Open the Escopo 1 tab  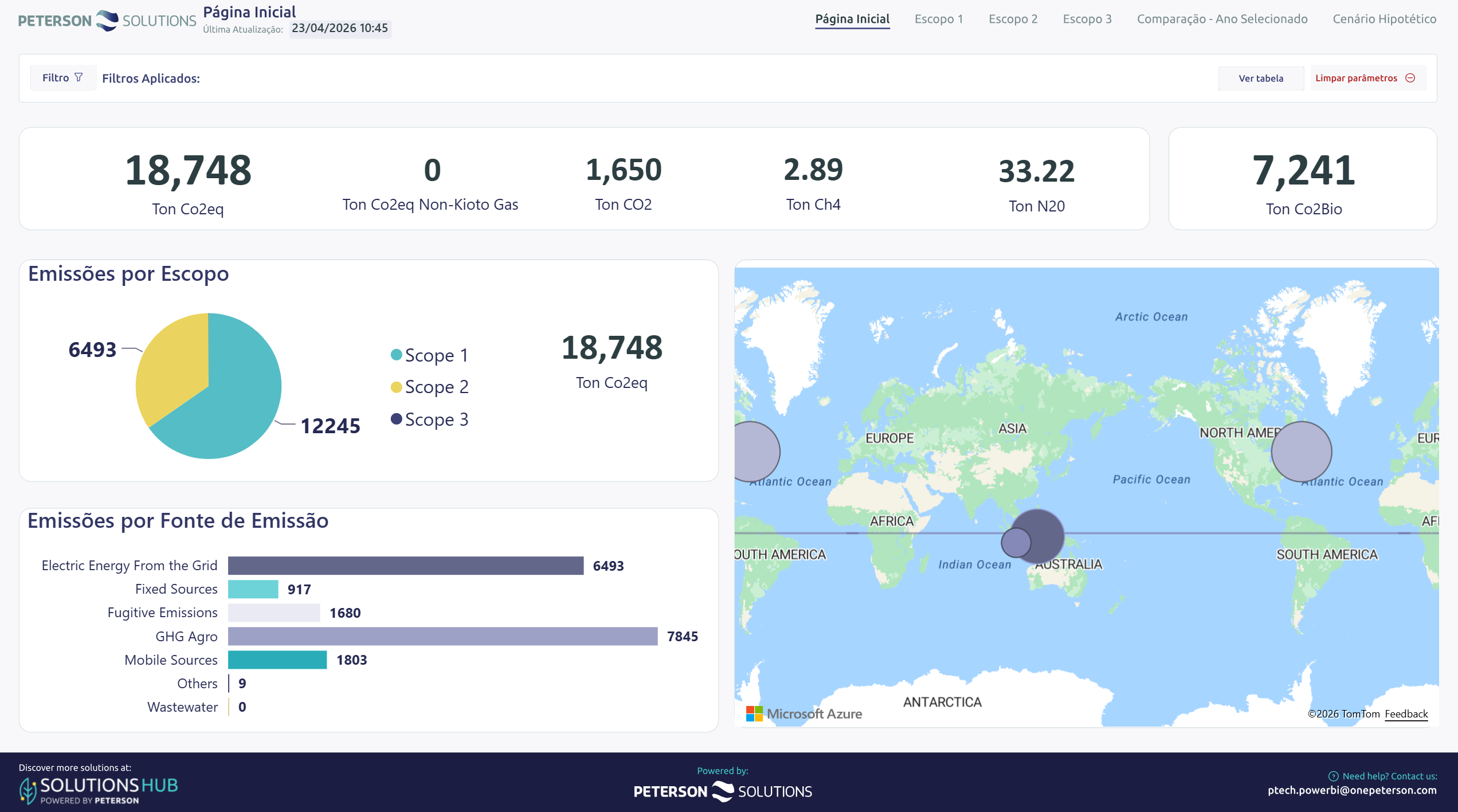tap(939, 19)
